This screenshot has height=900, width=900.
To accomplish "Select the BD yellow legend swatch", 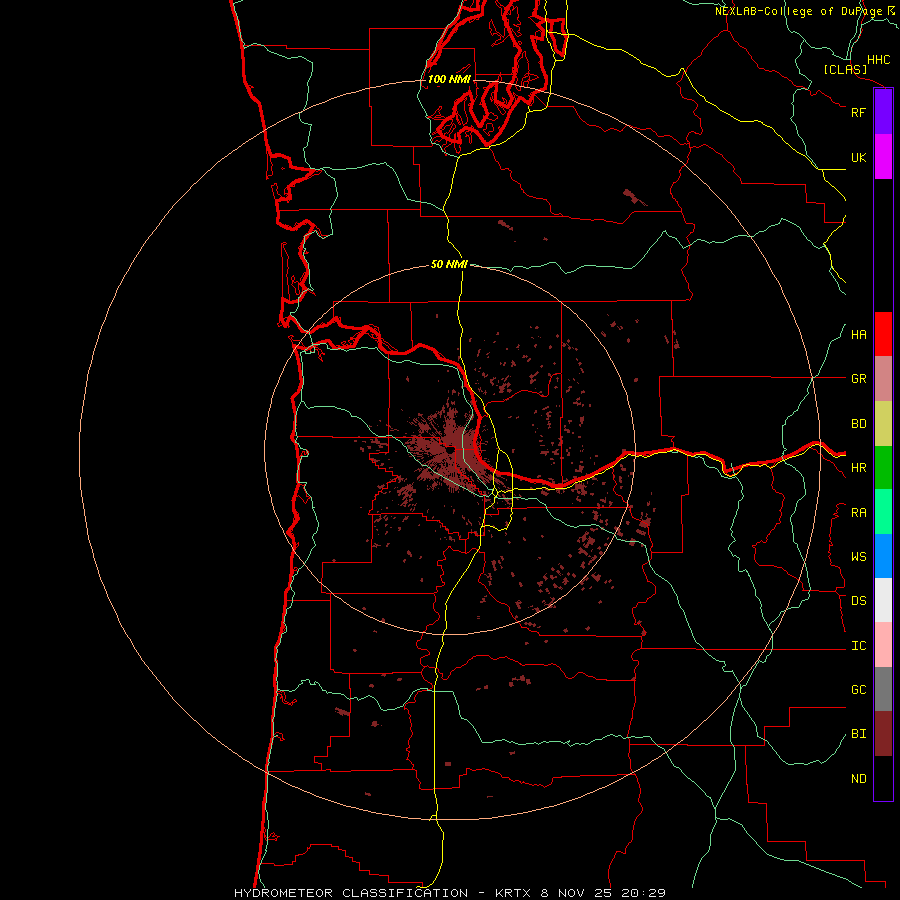I will pyautogui.click(x=883, y=424).
